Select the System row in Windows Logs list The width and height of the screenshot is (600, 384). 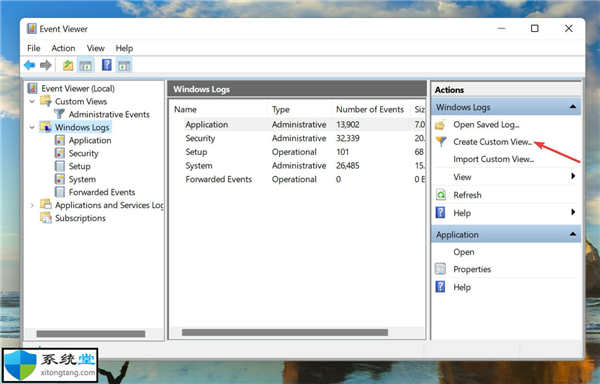point(298,166)
